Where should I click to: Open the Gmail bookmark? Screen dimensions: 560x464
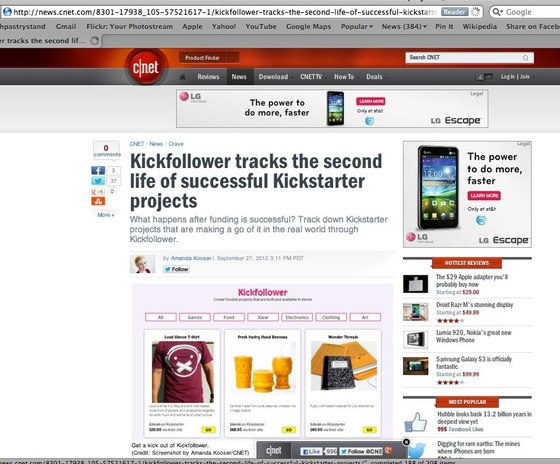[66, 26]
